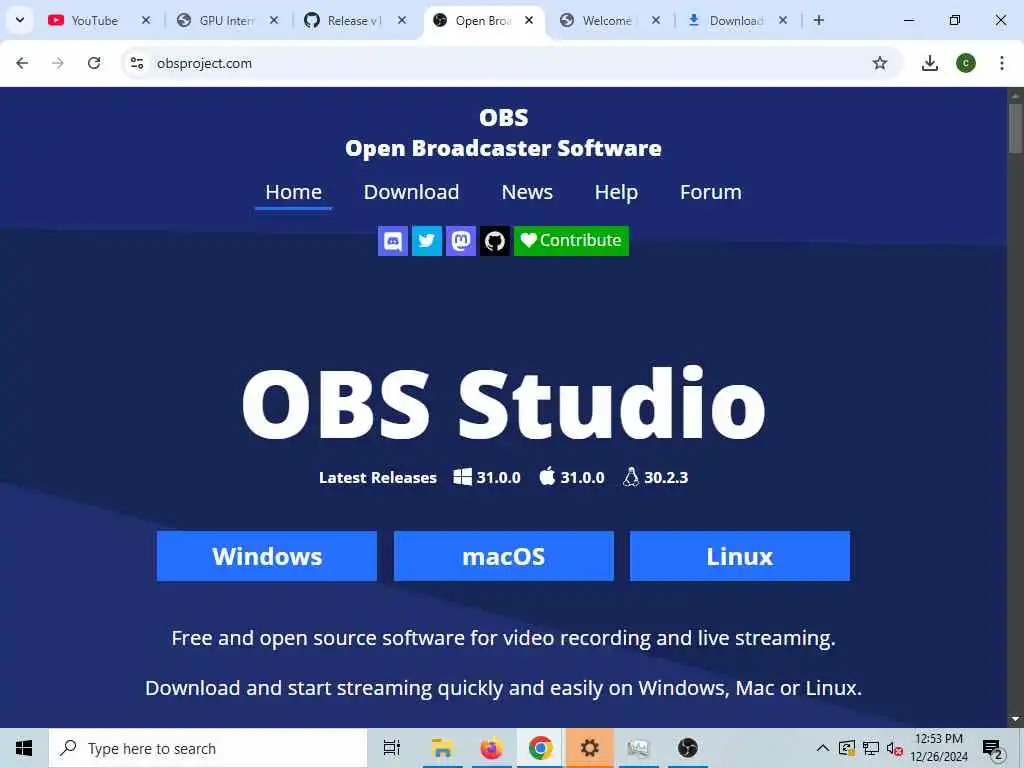Download OBS Studio for macOS

pos(504,556)
